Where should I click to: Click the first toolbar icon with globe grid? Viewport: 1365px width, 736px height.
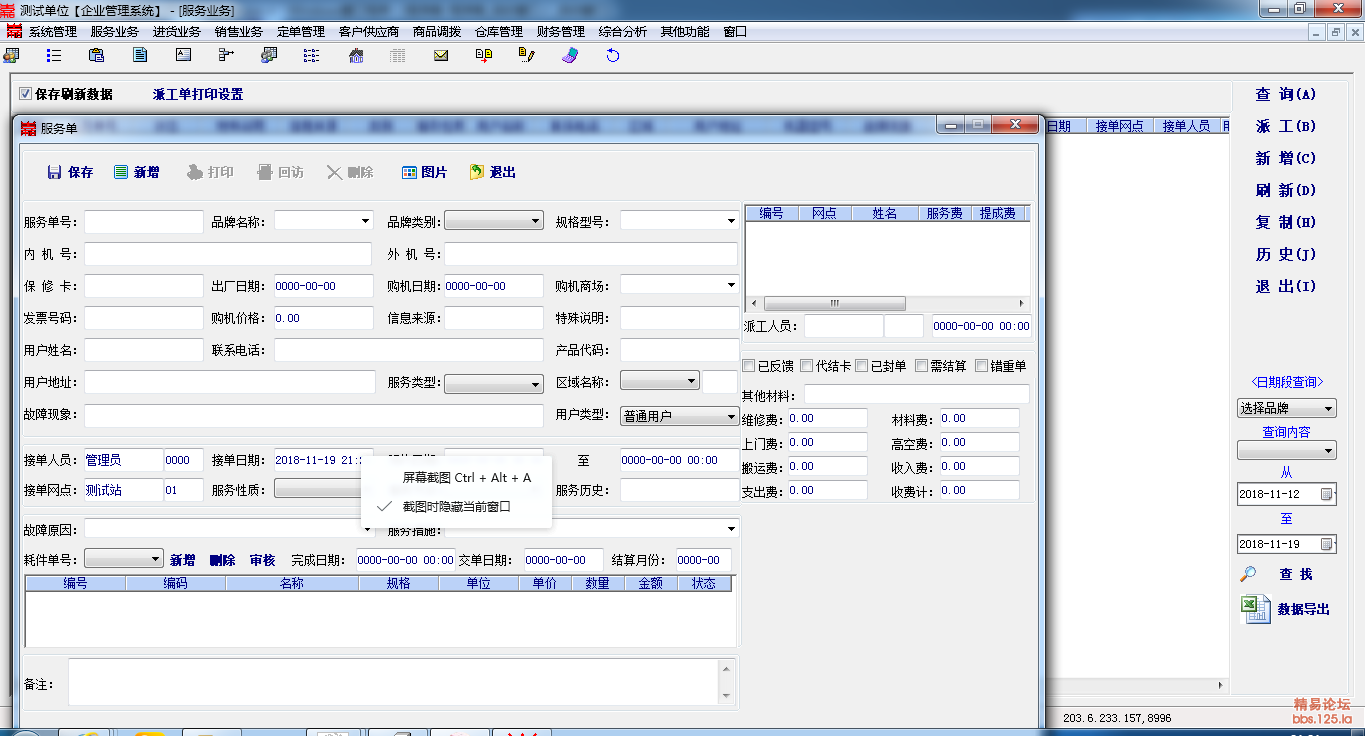coord(11,56)
